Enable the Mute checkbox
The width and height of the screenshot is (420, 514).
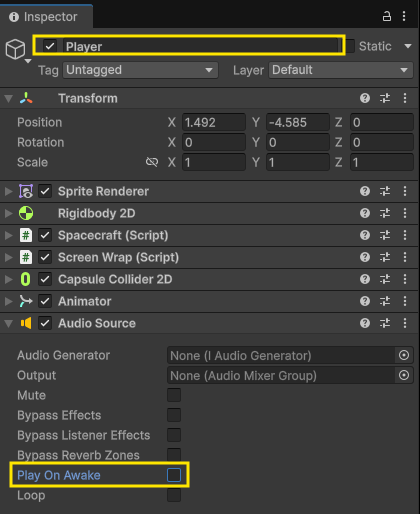[x=174, y=395]
